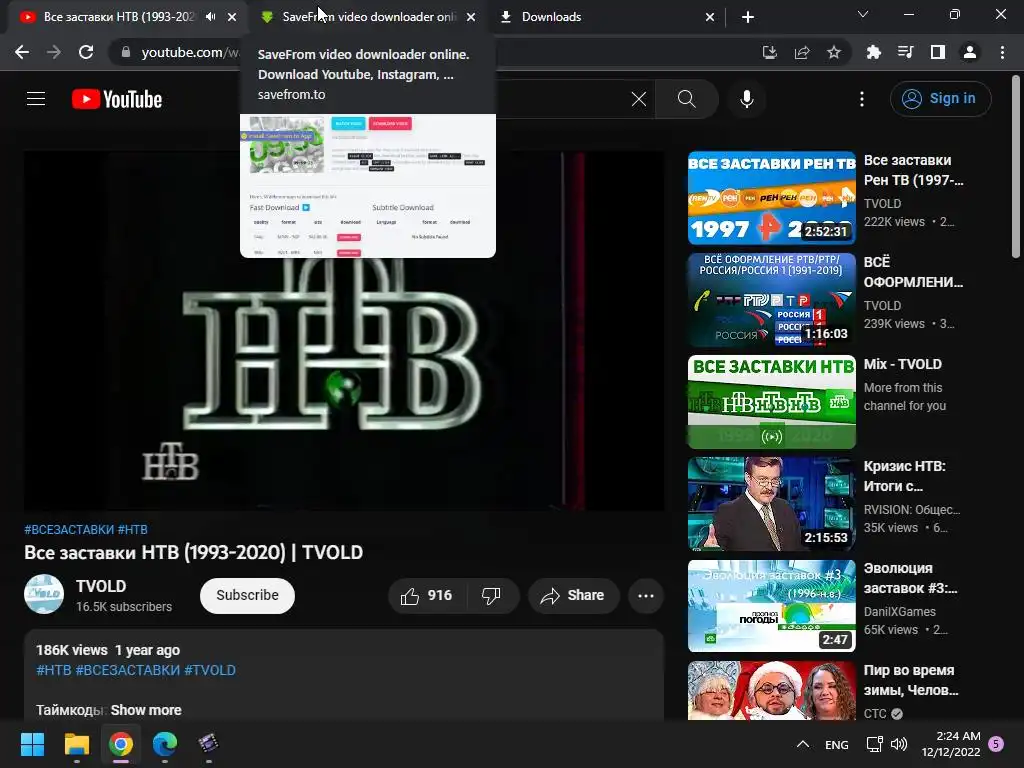Screen dimensions: 1024x768
Task: Open the volume tray icon
Action: pyautogui.click(x=899, y=744)
